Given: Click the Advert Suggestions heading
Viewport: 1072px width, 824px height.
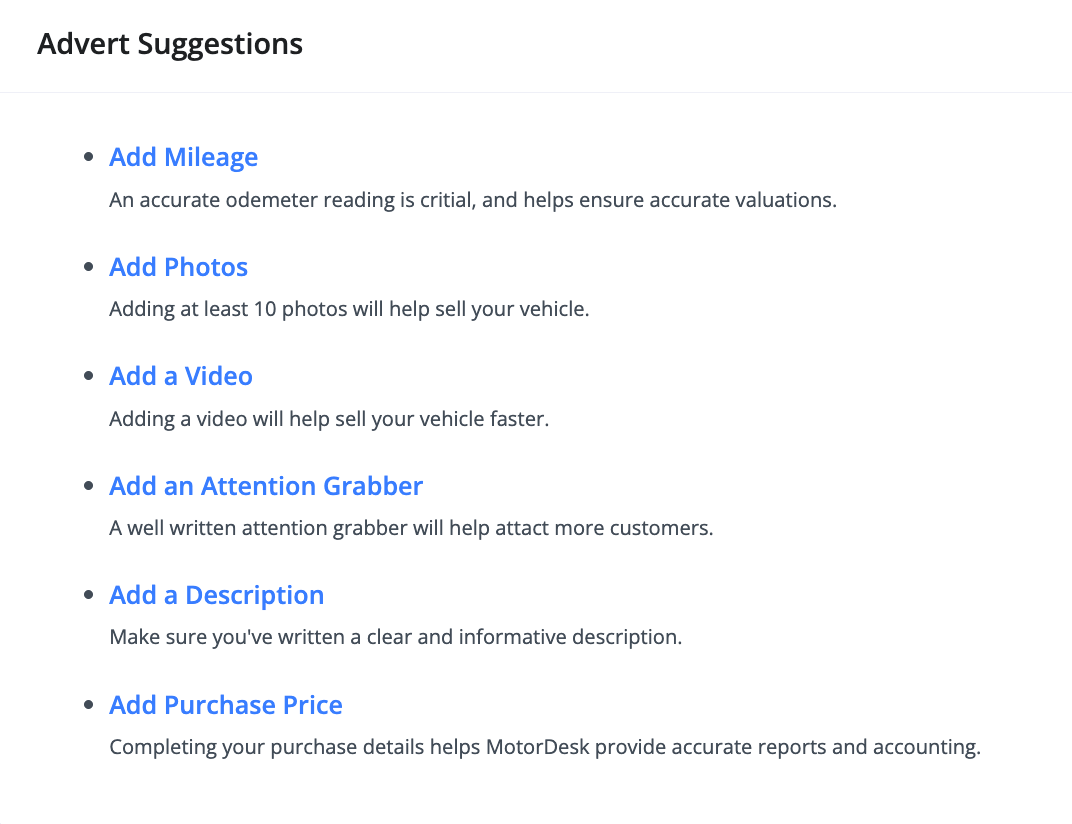Looking at the screenshot, I should coord(170,44).
